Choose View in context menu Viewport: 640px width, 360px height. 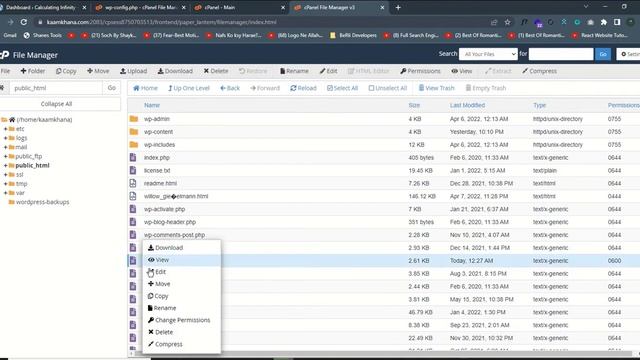(158, 260)
